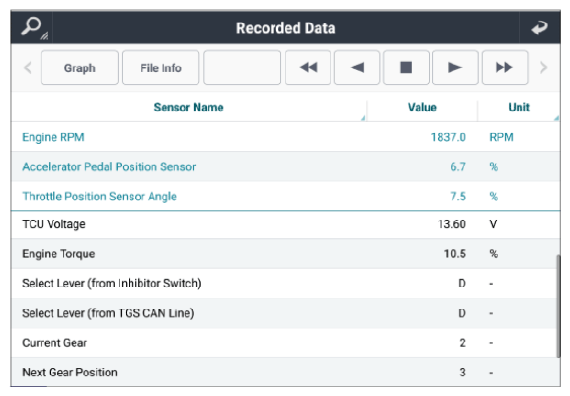Select the Engine RPM row
Screen dimensions: 570x396
point(286,137)
